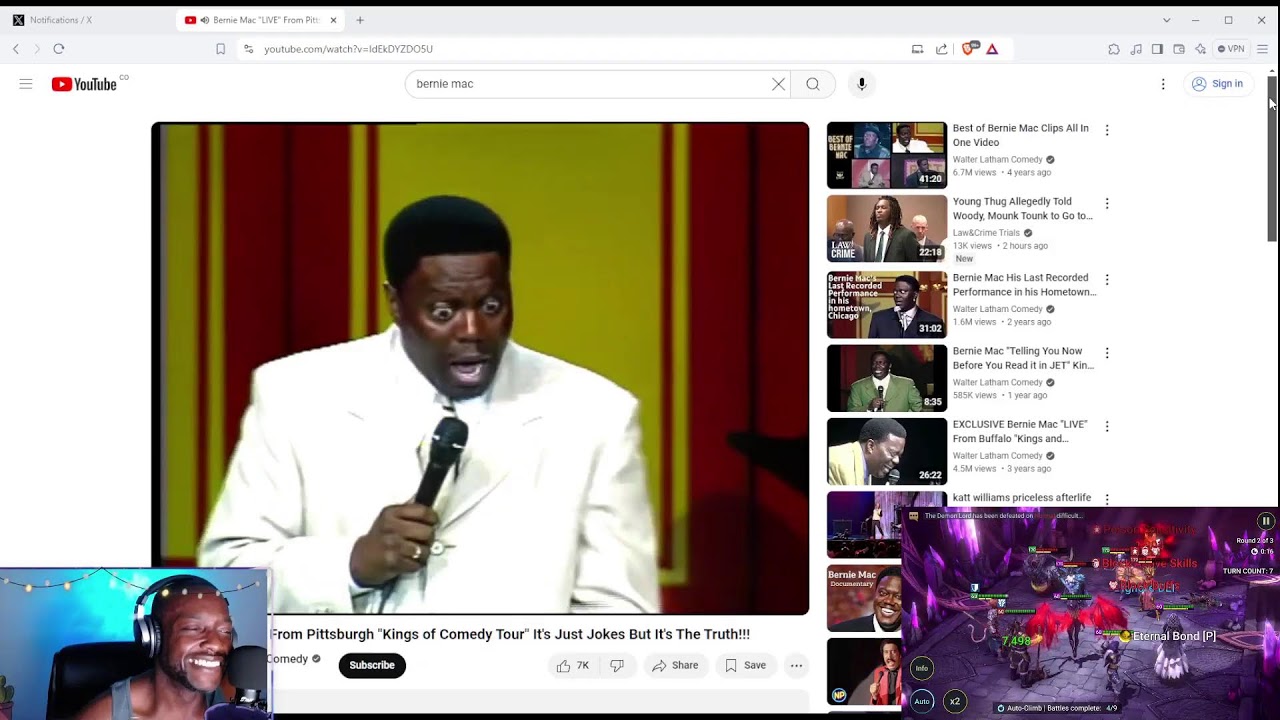Clear the search box with the X

click(x=778, y=84)
